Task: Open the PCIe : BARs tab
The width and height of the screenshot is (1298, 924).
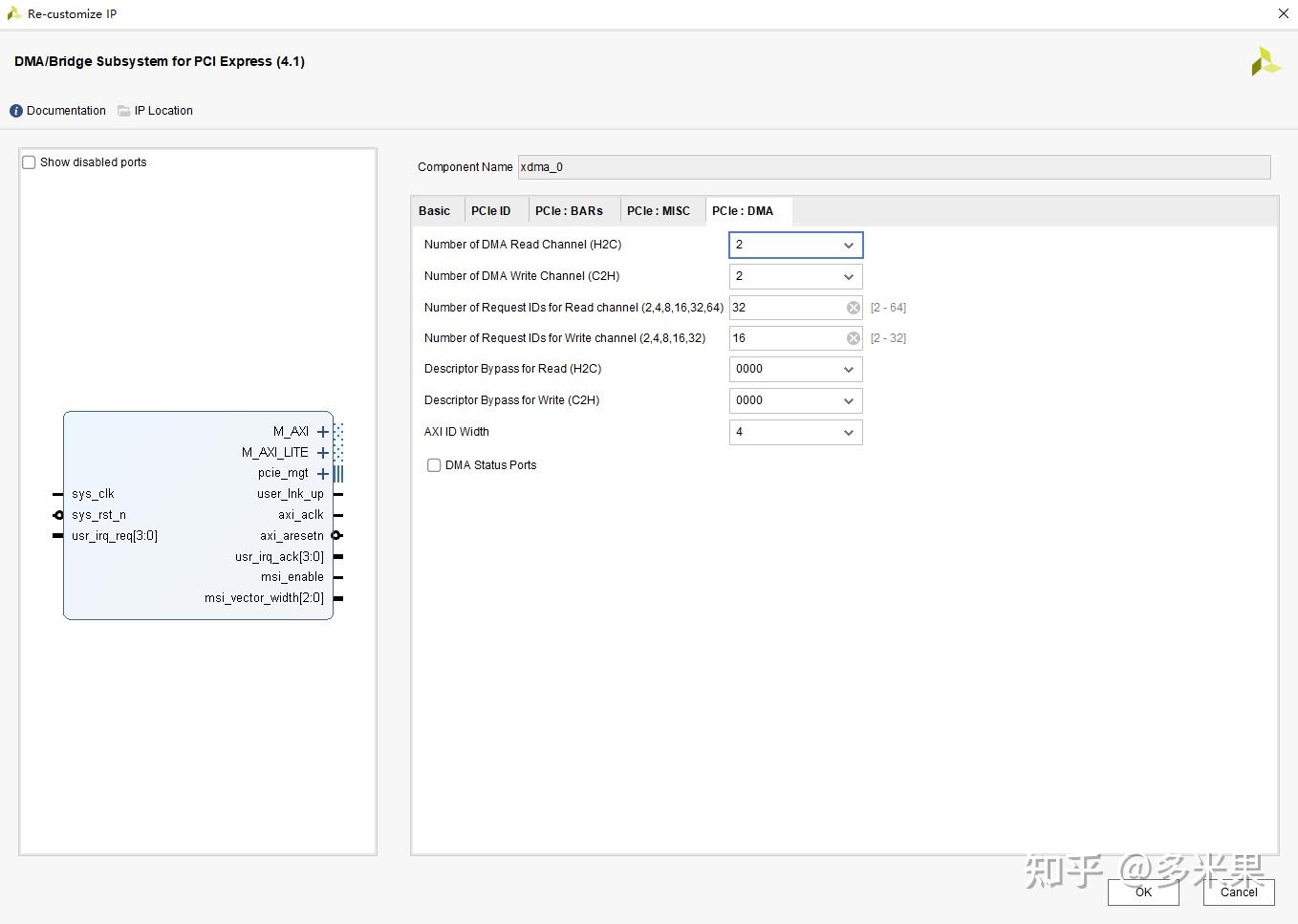Action: pyautogui.click(x=569, y=210)
